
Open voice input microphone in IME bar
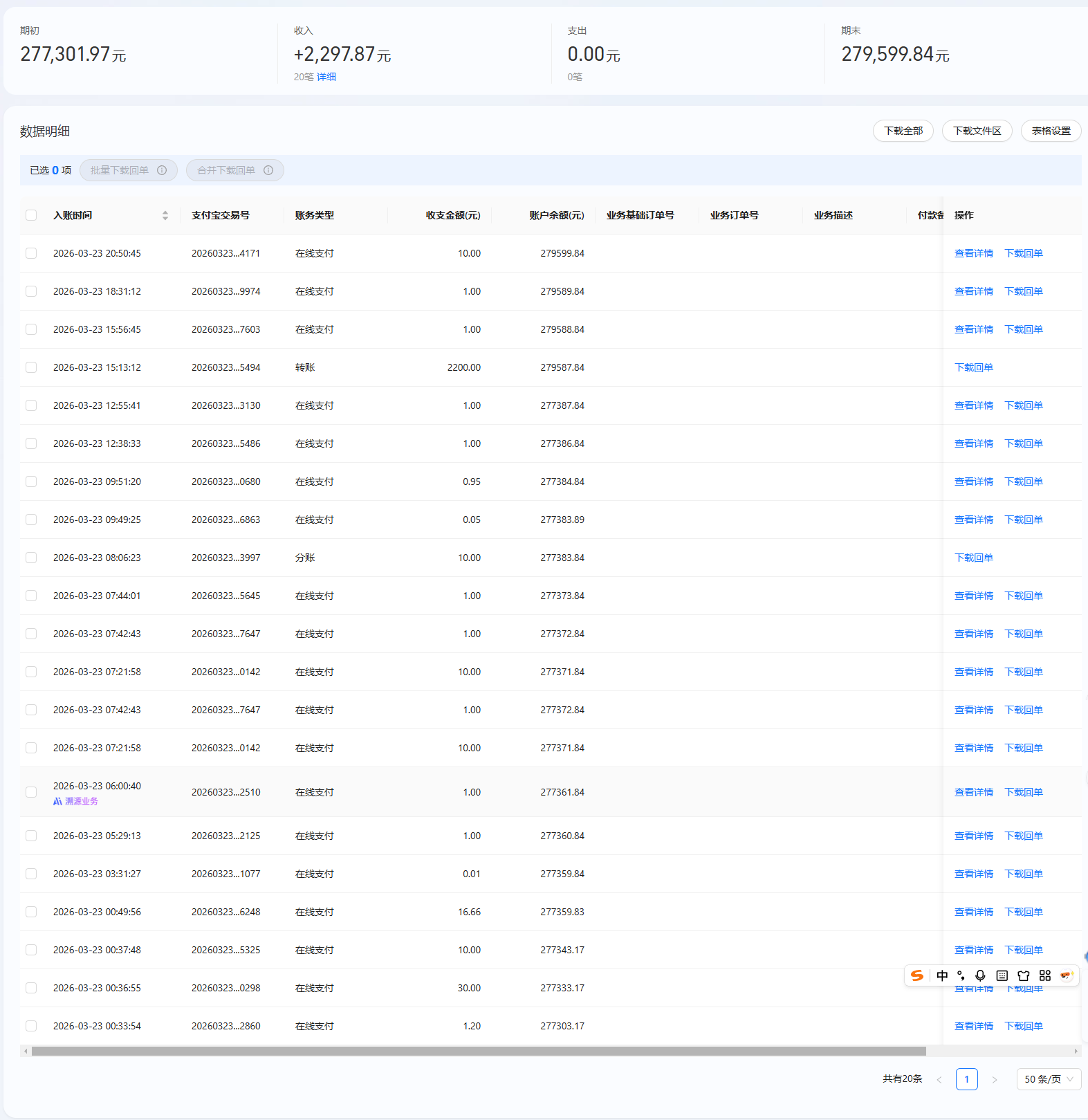click(x=980, y=975)
